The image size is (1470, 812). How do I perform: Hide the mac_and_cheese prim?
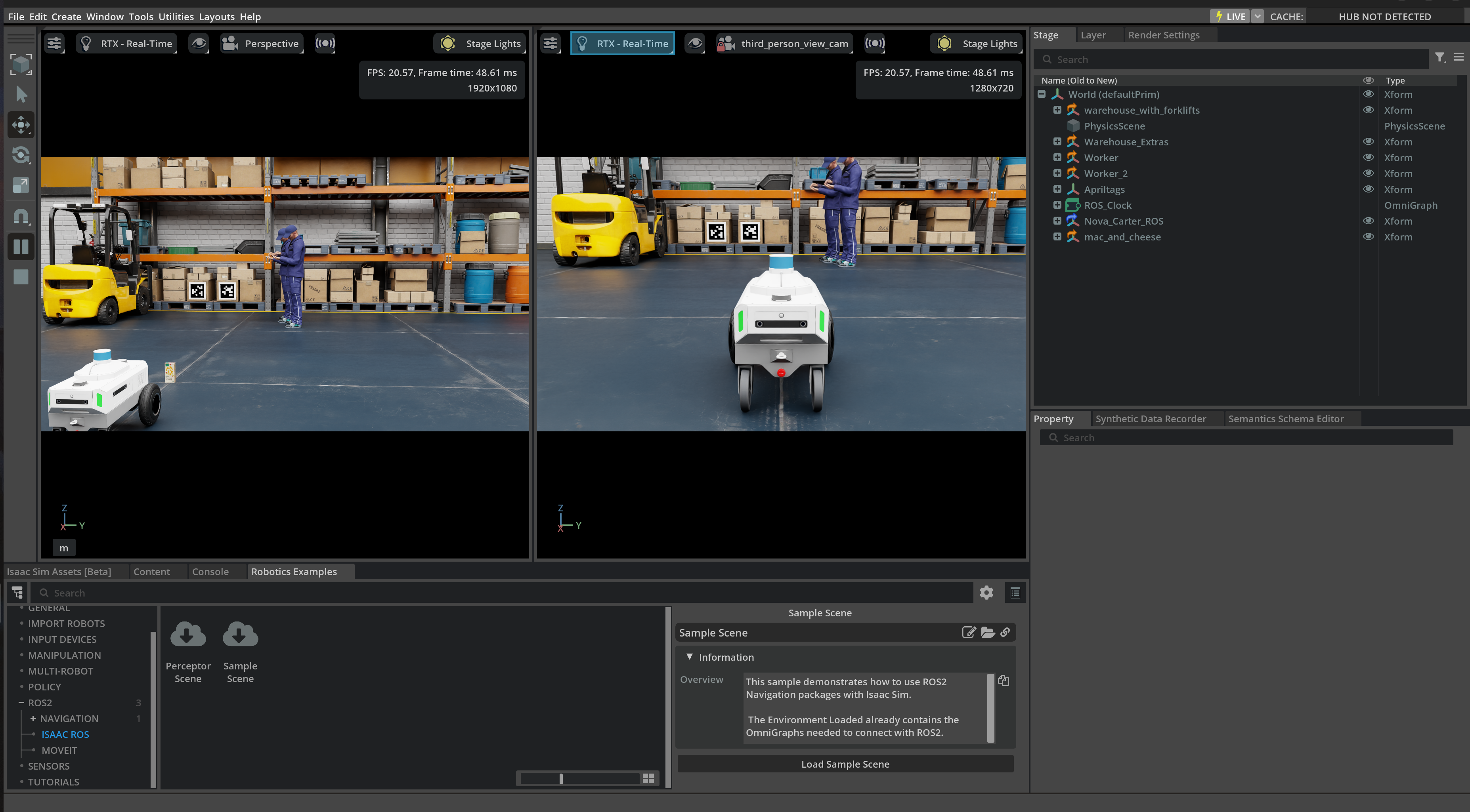(1369, 236)
